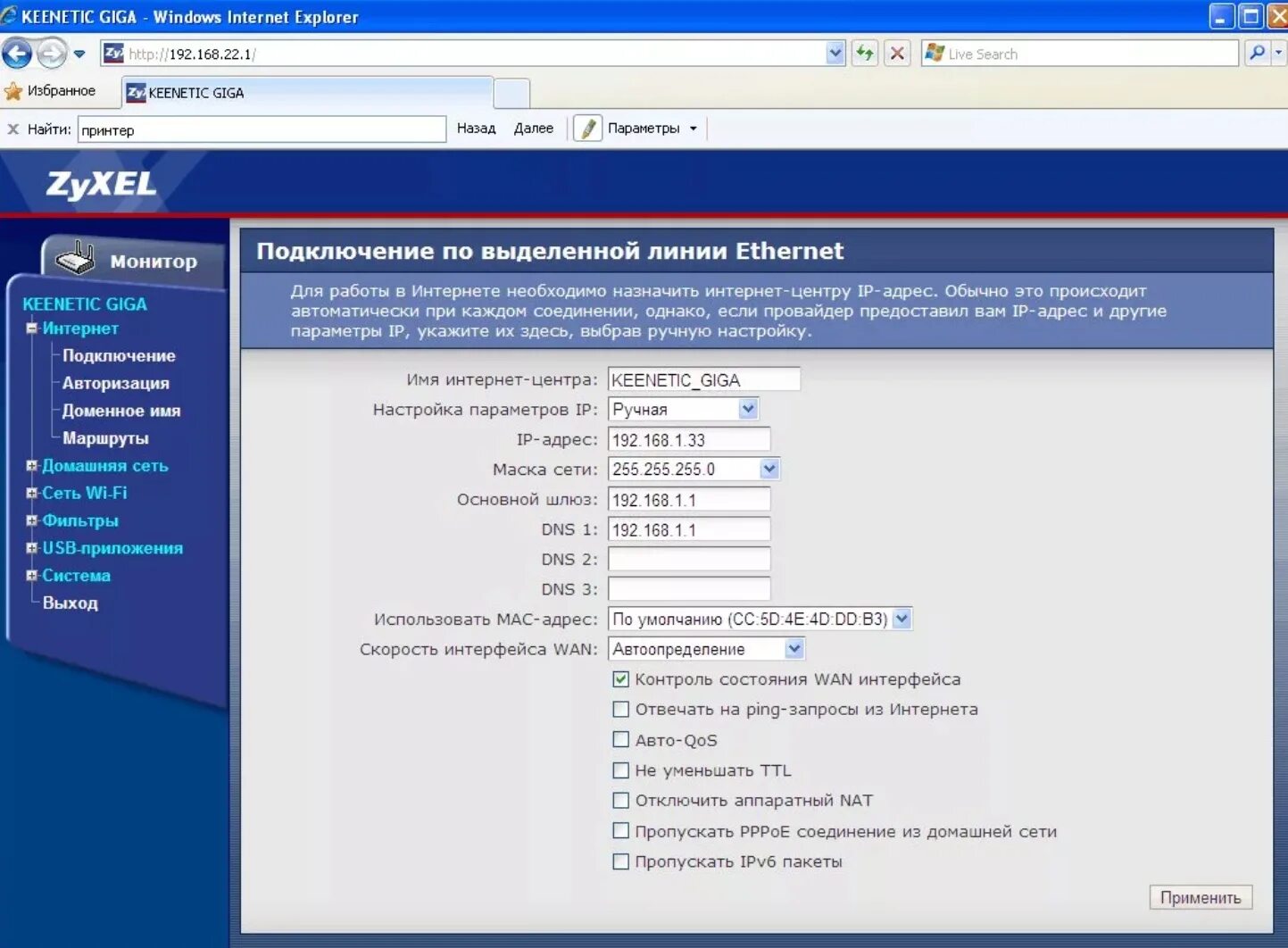Click the Live Search magnifier button
Screen dimensions: 1288x948
(1258, 54)
